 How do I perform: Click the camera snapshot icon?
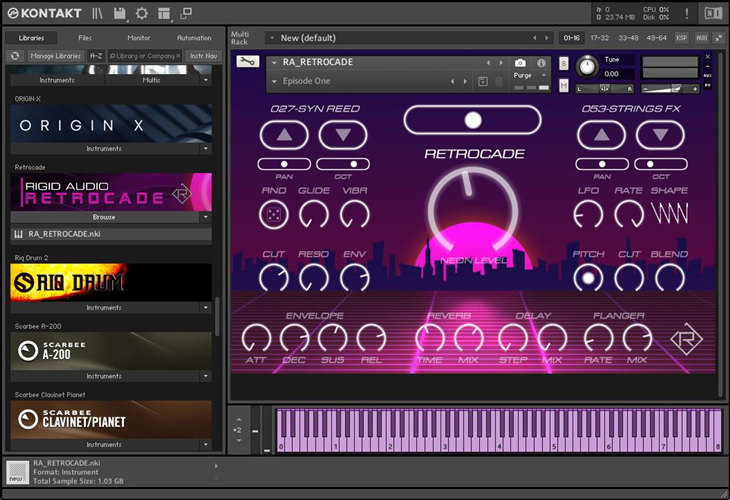tap(520, 62)
